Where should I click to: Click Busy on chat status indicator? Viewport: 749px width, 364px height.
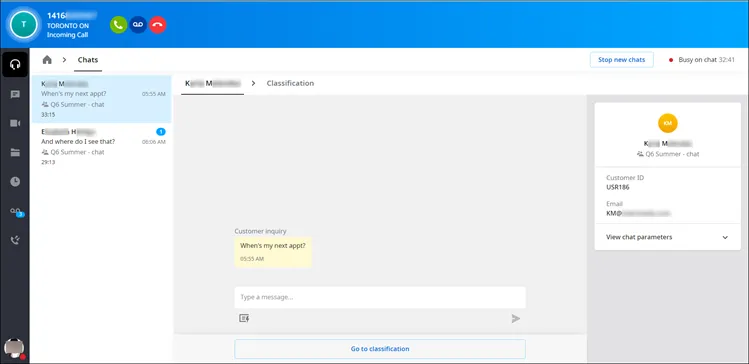coord(702,60)
